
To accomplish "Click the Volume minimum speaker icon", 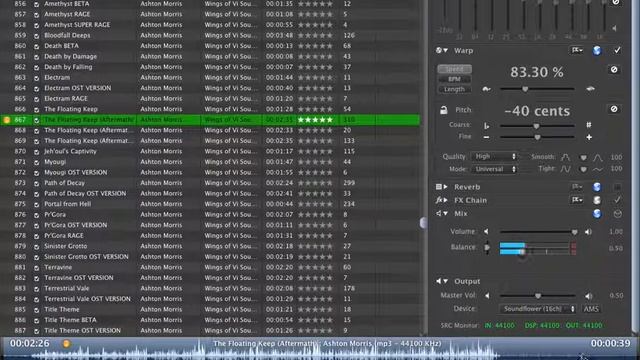I will pyautogui.click(x=487, y=231).
